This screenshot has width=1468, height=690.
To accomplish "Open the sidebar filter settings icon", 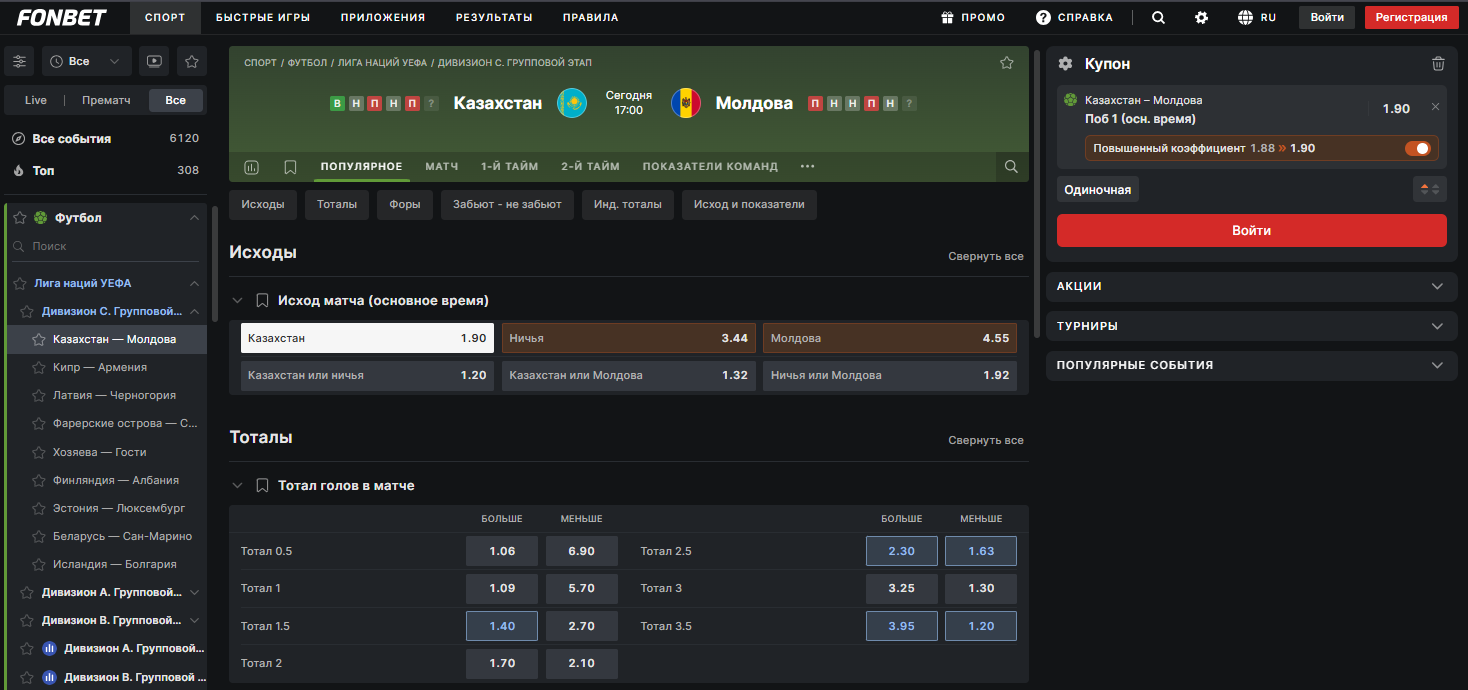I will 19,62.
